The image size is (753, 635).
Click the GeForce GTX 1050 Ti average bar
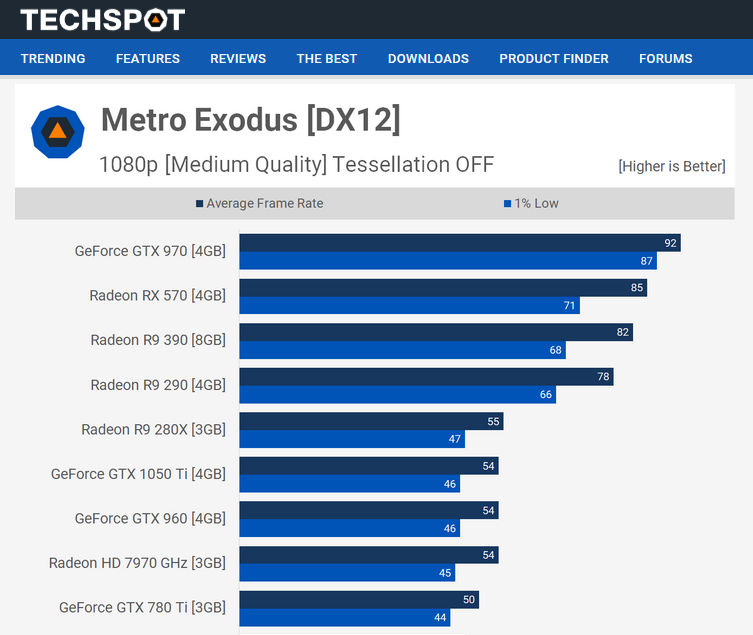[368, 466]
